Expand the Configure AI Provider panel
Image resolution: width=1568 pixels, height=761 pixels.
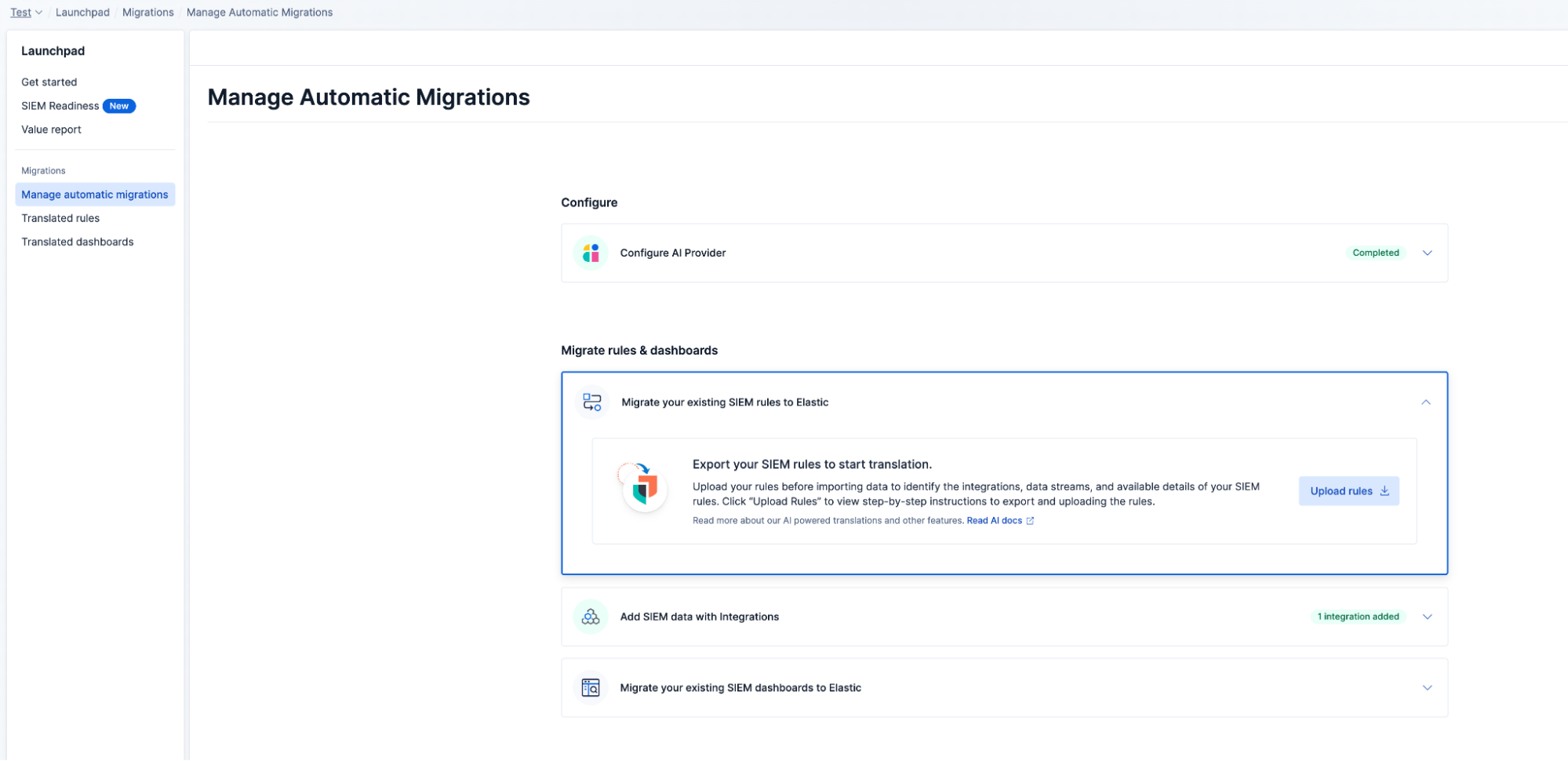(1428, 253)
